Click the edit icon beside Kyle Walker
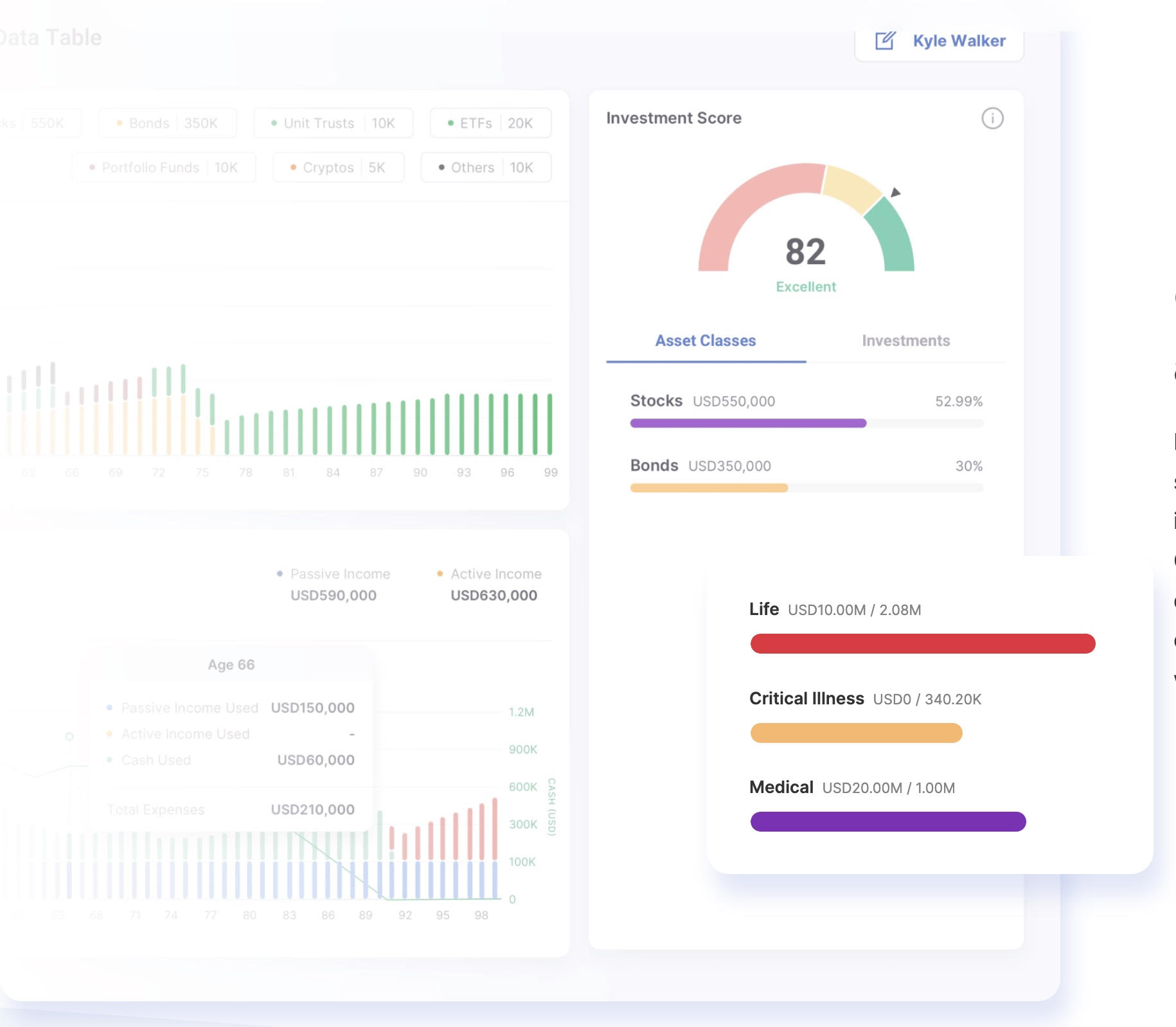The width and height of the screenshot is (1176, 1027). [885, 40]
